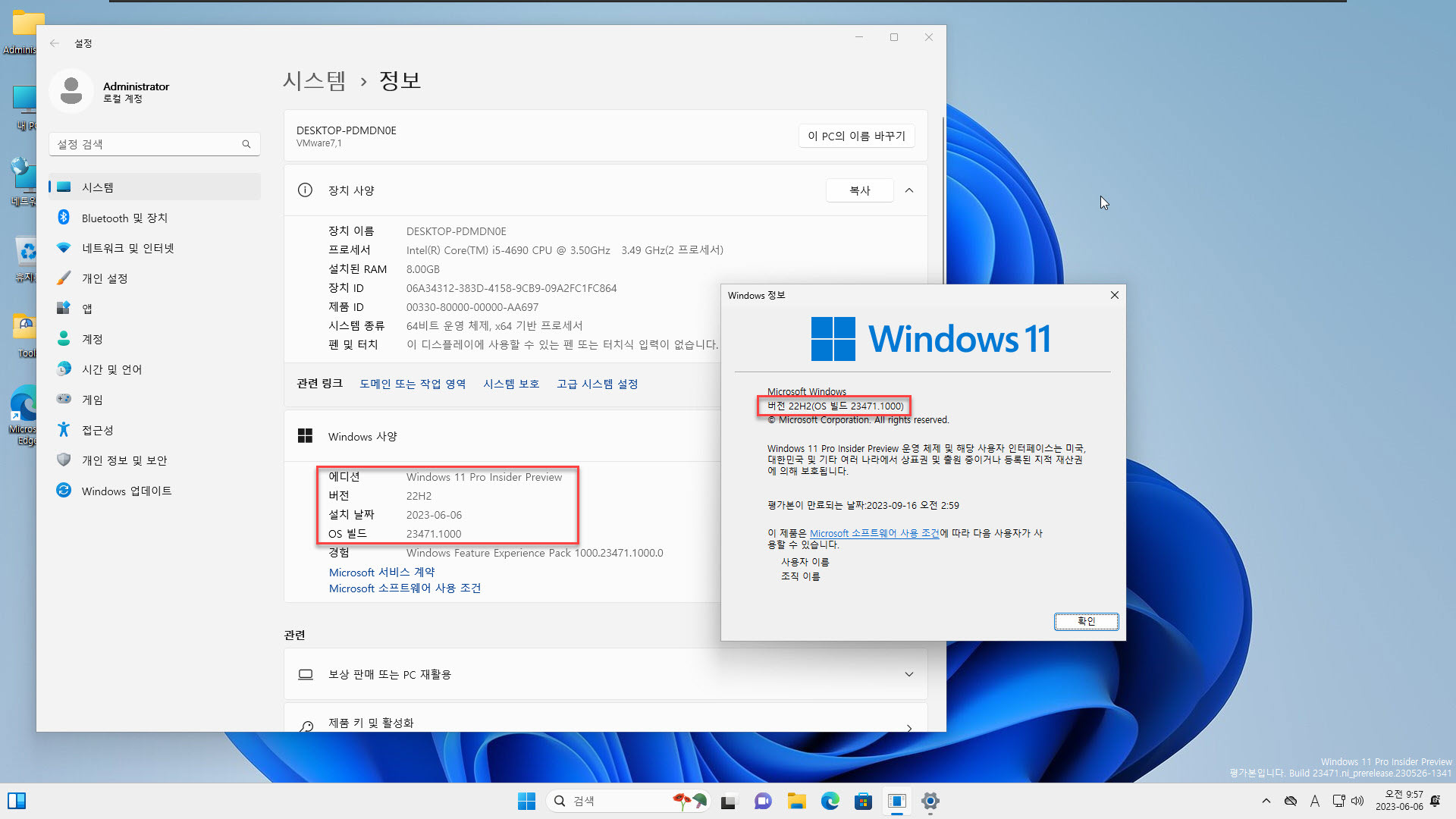This screenshot has width=1456, height=819.
Task: Click the cloud sync tray icon
Action: (x=1291, y=801)
